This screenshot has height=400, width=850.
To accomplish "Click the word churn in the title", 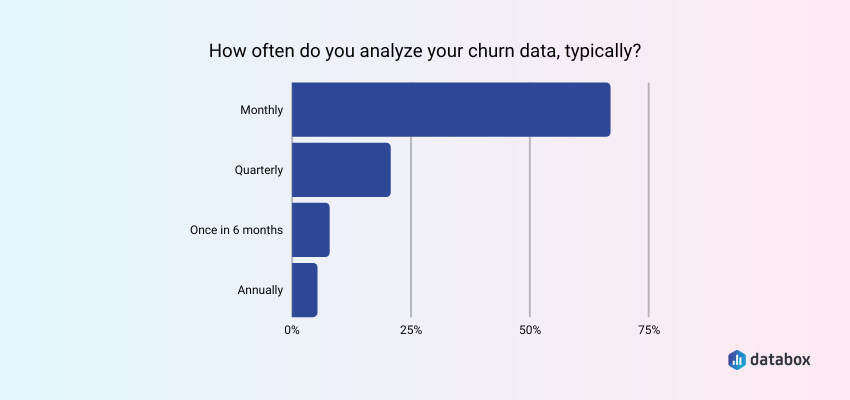I will click(473, 50).
